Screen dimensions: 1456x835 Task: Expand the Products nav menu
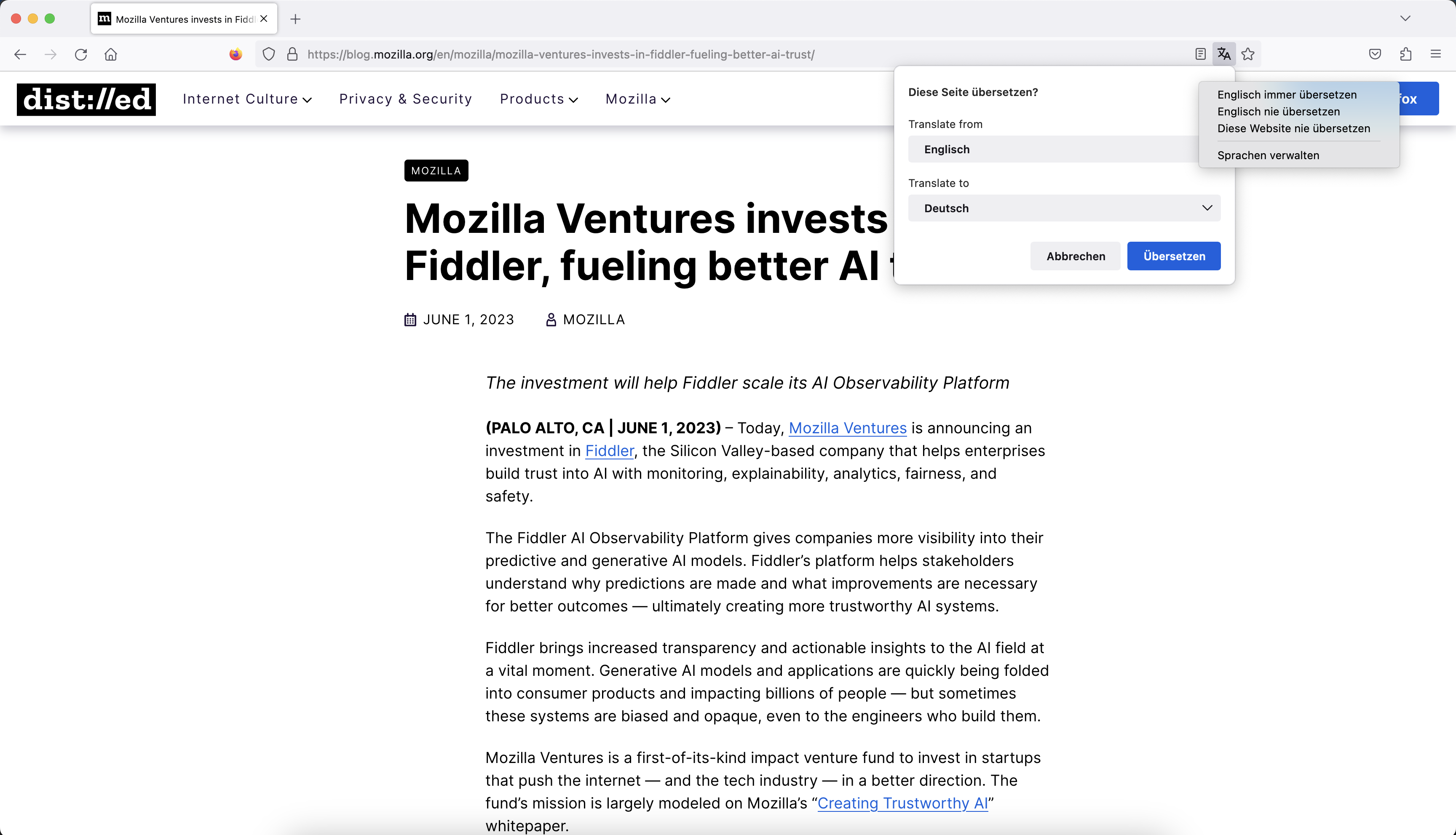[x=539, y=99]
